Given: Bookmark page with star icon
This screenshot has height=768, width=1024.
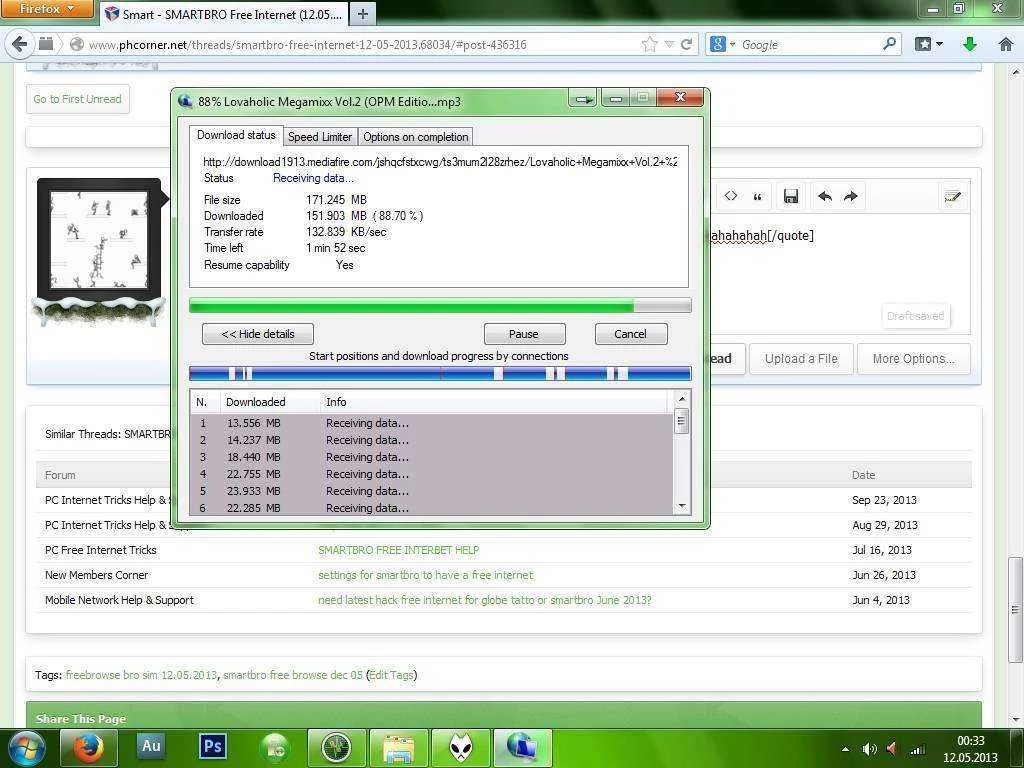Looking at the screenshot, I should 650,44.
